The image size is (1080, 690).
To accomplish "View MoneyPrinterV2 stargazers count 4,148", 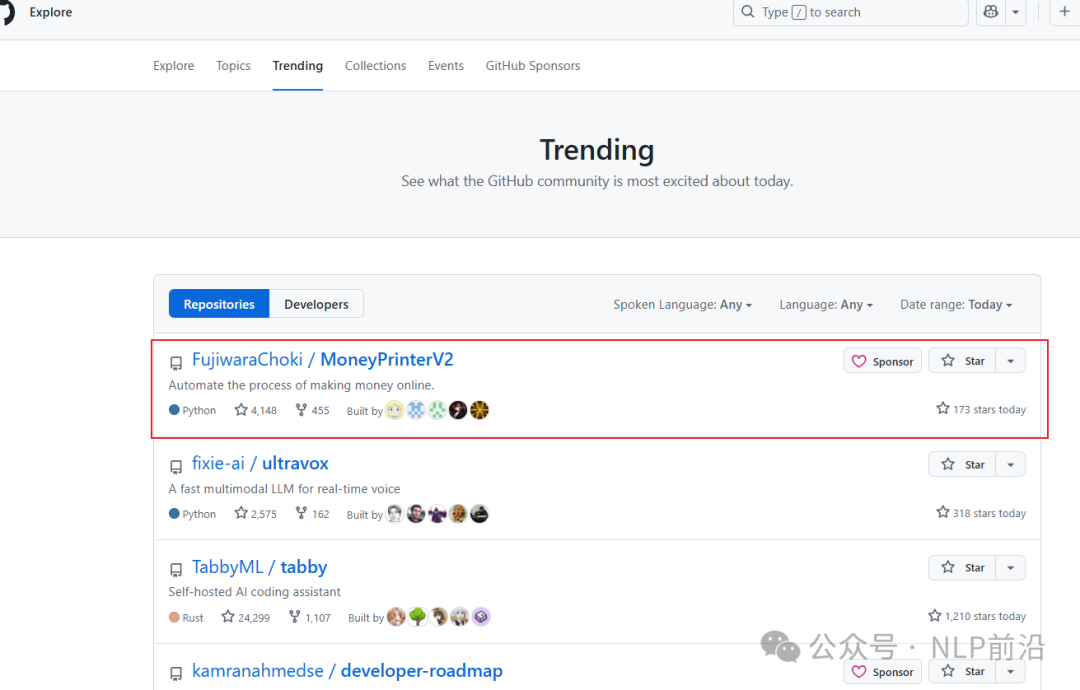I will 256,410.
